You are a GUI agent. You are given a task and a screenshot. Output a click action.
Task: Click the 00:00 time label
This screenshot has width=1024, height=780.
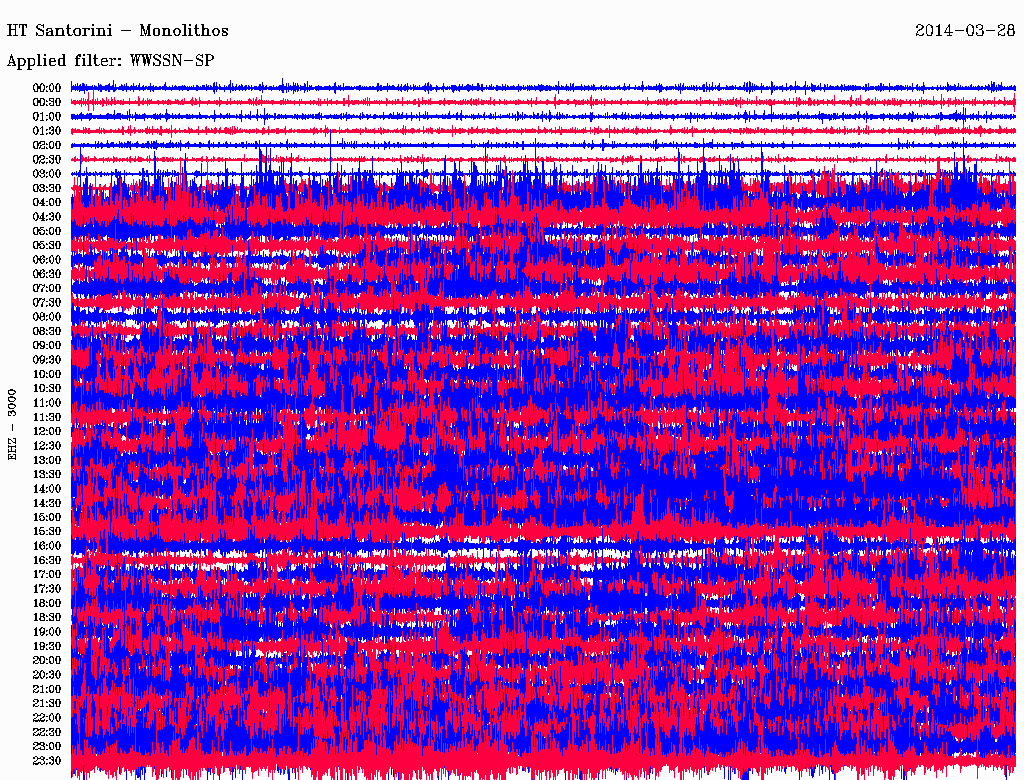point(47,88)
